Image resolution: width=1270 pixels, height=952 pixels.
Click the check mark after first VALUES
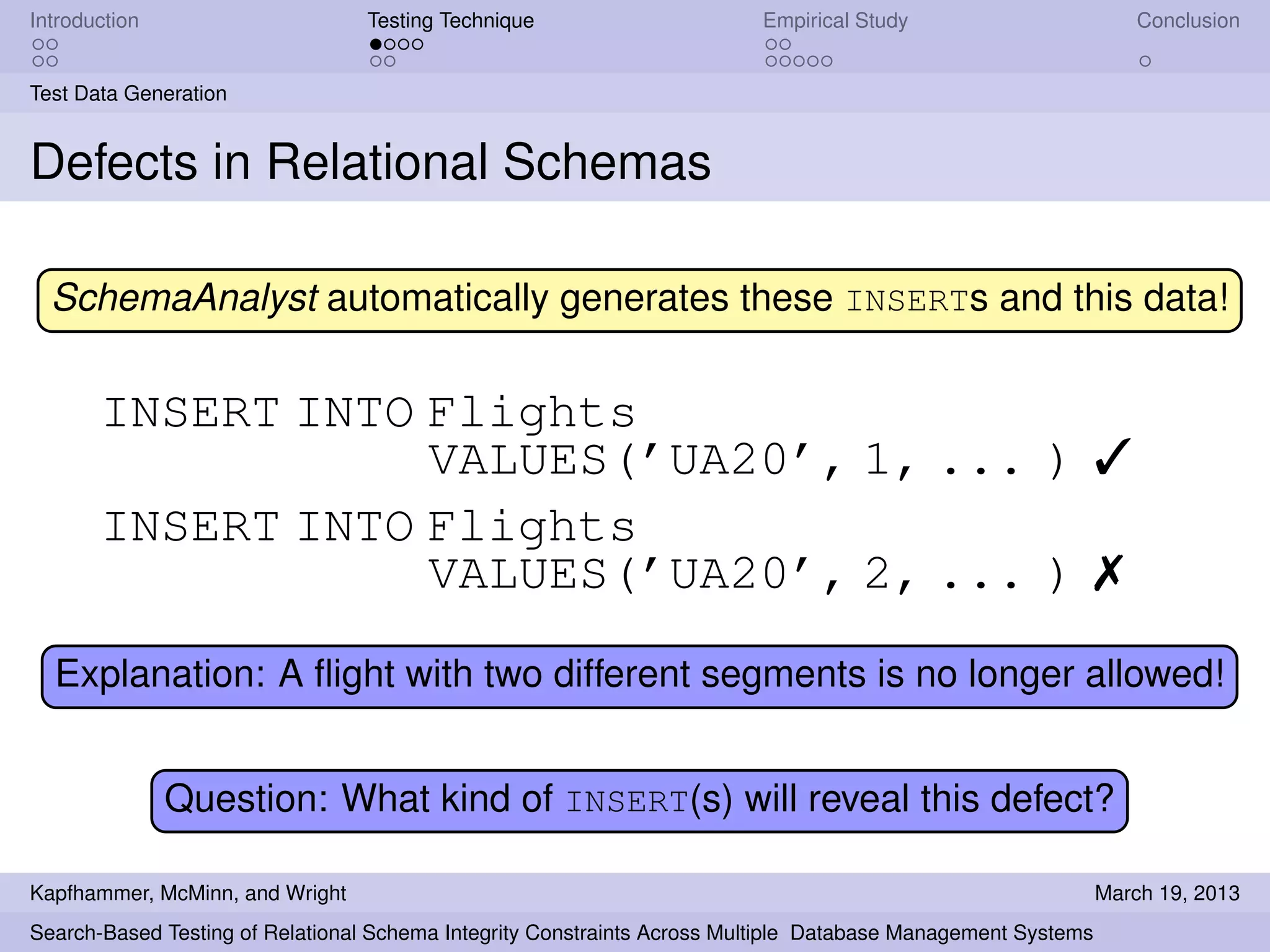point(1112,457)
